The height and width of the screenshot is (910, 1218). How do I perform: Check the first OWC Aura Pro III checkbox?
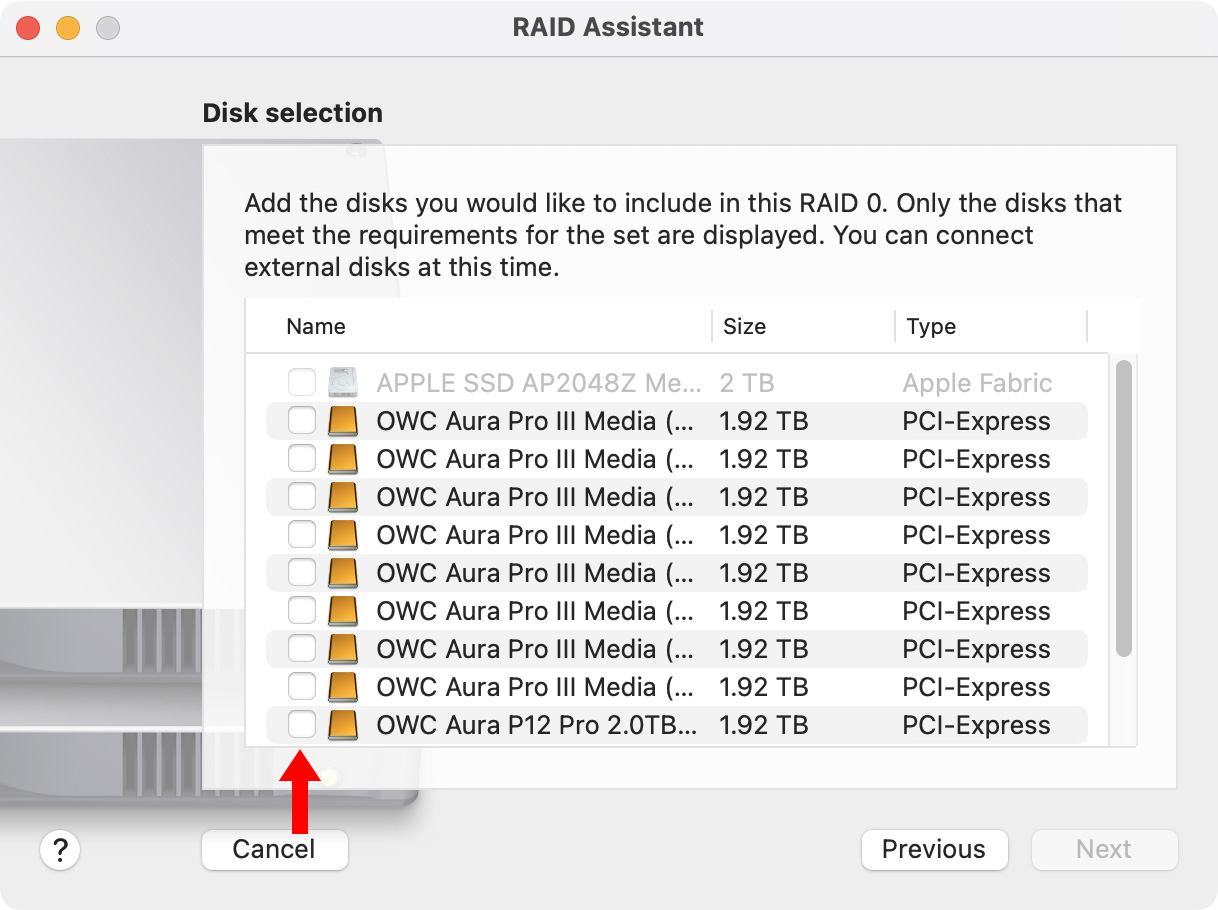click(x=302, y=421)
